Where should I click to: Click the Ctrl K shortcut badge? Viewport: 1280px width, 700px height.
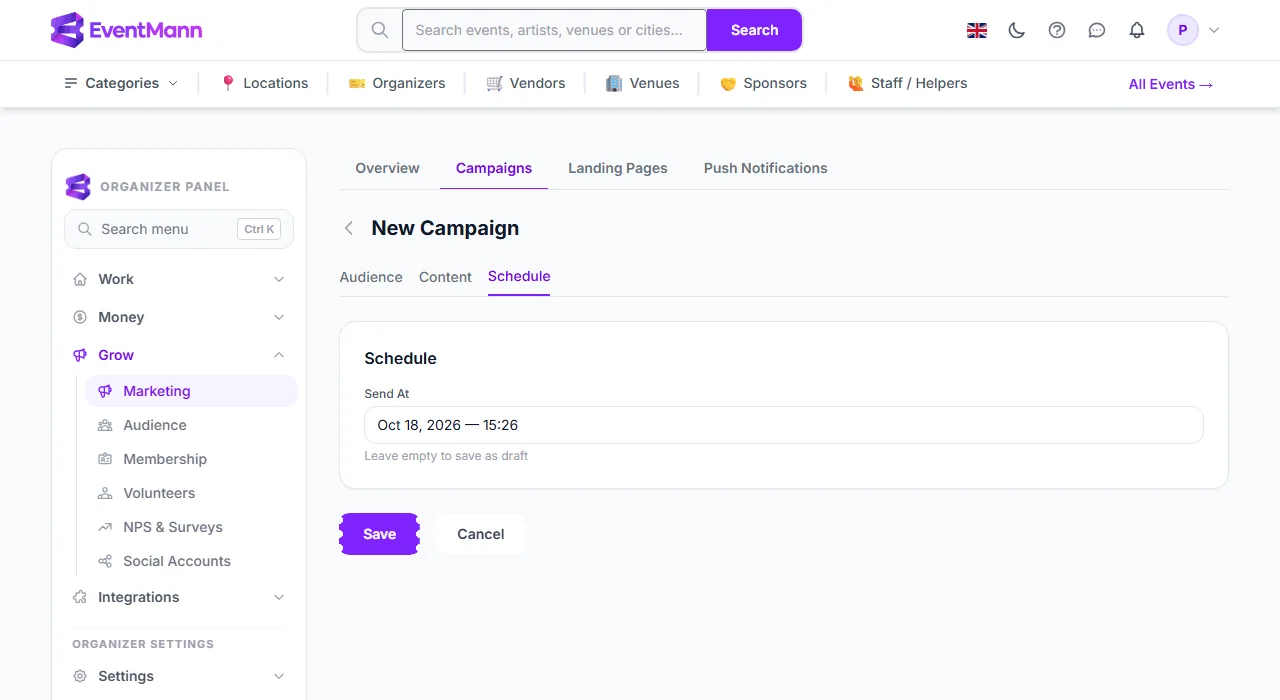(x=259, y=229)
